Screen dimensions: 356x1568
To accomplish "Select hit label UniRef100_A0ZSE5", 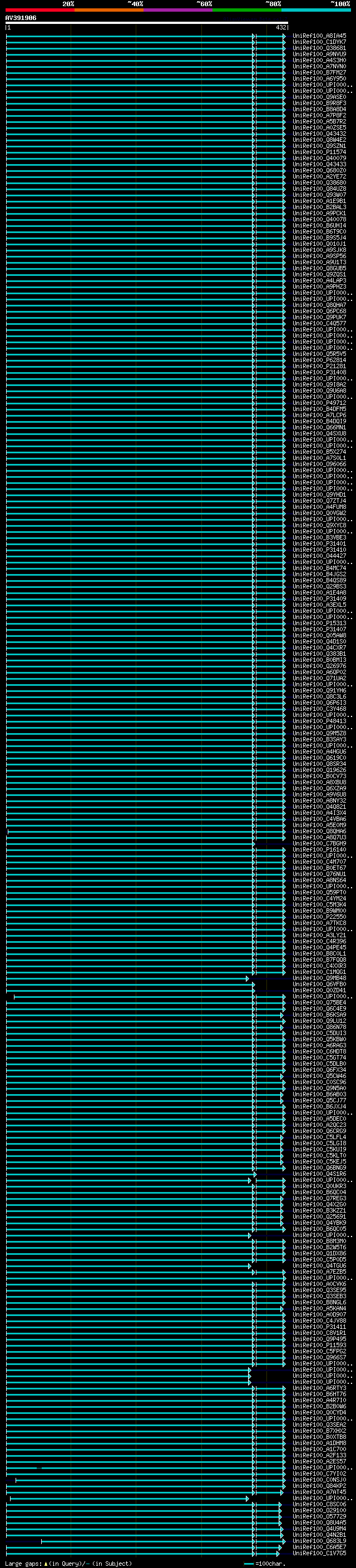I will (319, 128).
